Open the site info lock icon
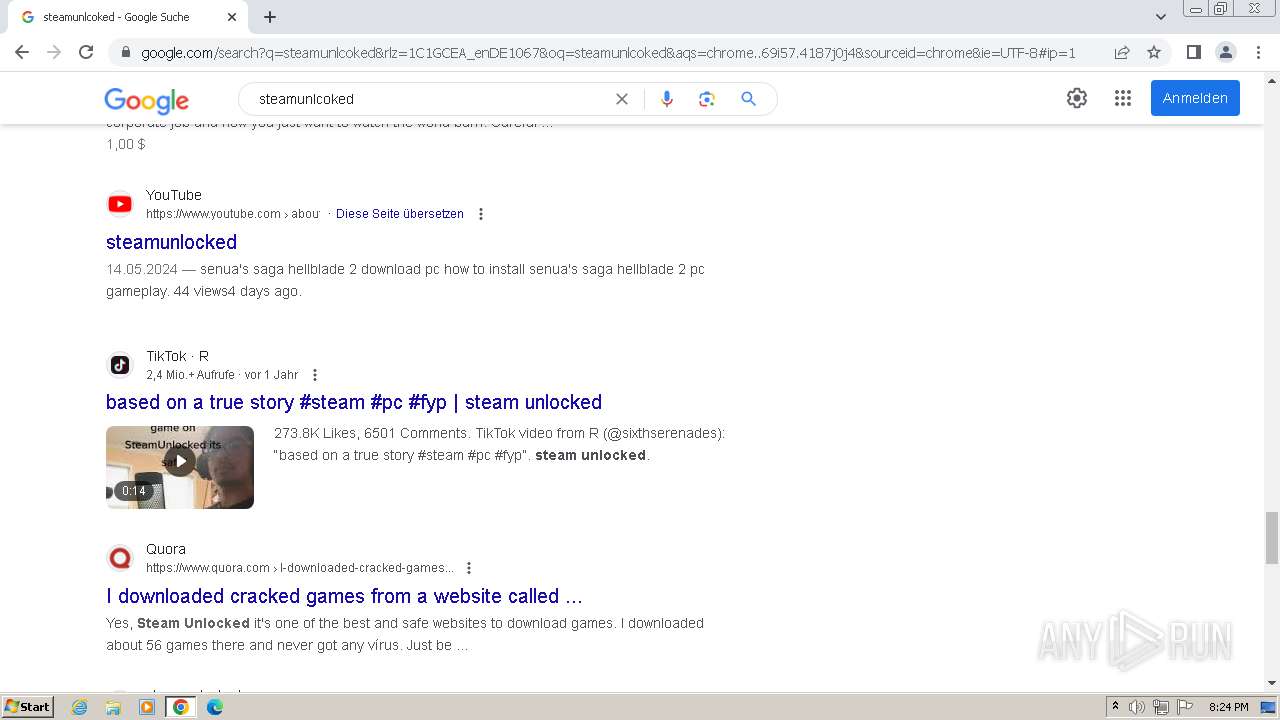This screenshot has height=720, width=1280. 125,52
